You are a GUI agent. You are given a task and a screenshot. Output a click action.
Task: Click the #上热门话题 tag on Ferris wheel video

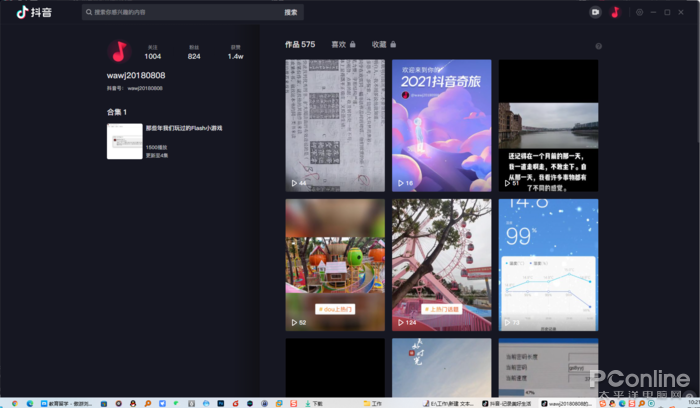pyautogui.click(x=442, y=309)
